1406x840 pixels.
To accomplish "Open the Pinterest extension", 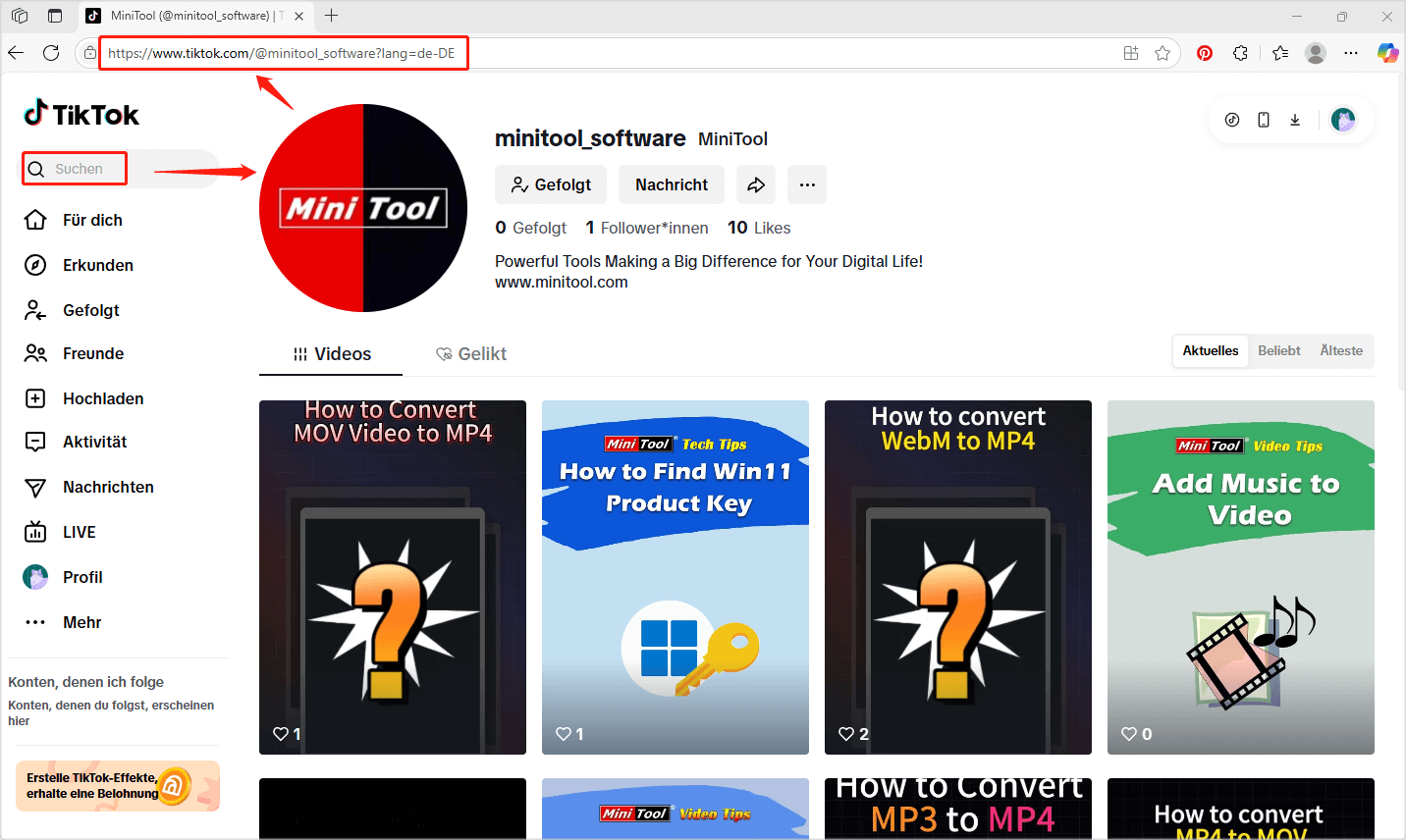I will coord(1205,53).
